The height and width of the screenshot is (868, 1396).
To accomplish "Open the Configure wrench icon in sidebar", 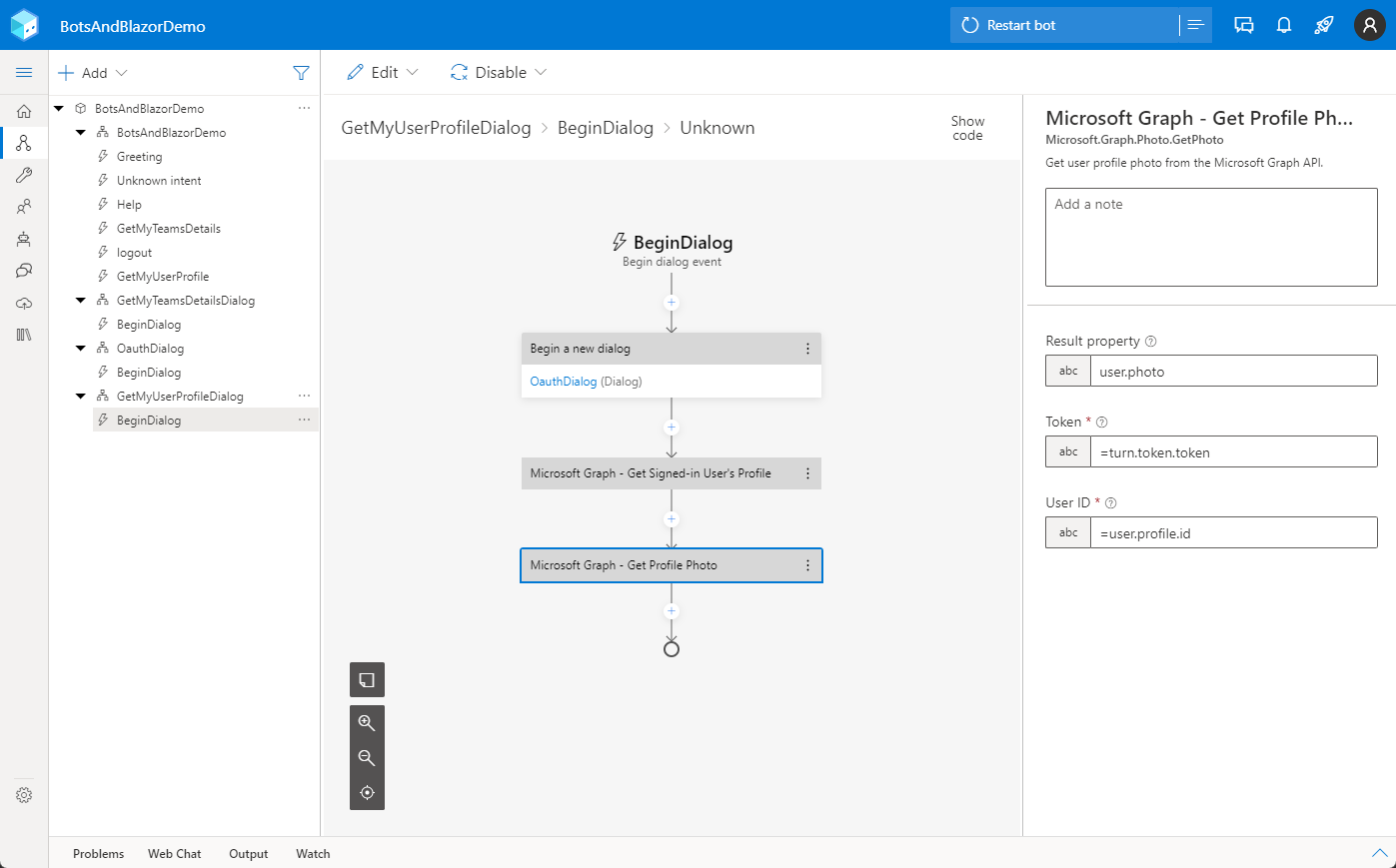I will pos(24,175).
